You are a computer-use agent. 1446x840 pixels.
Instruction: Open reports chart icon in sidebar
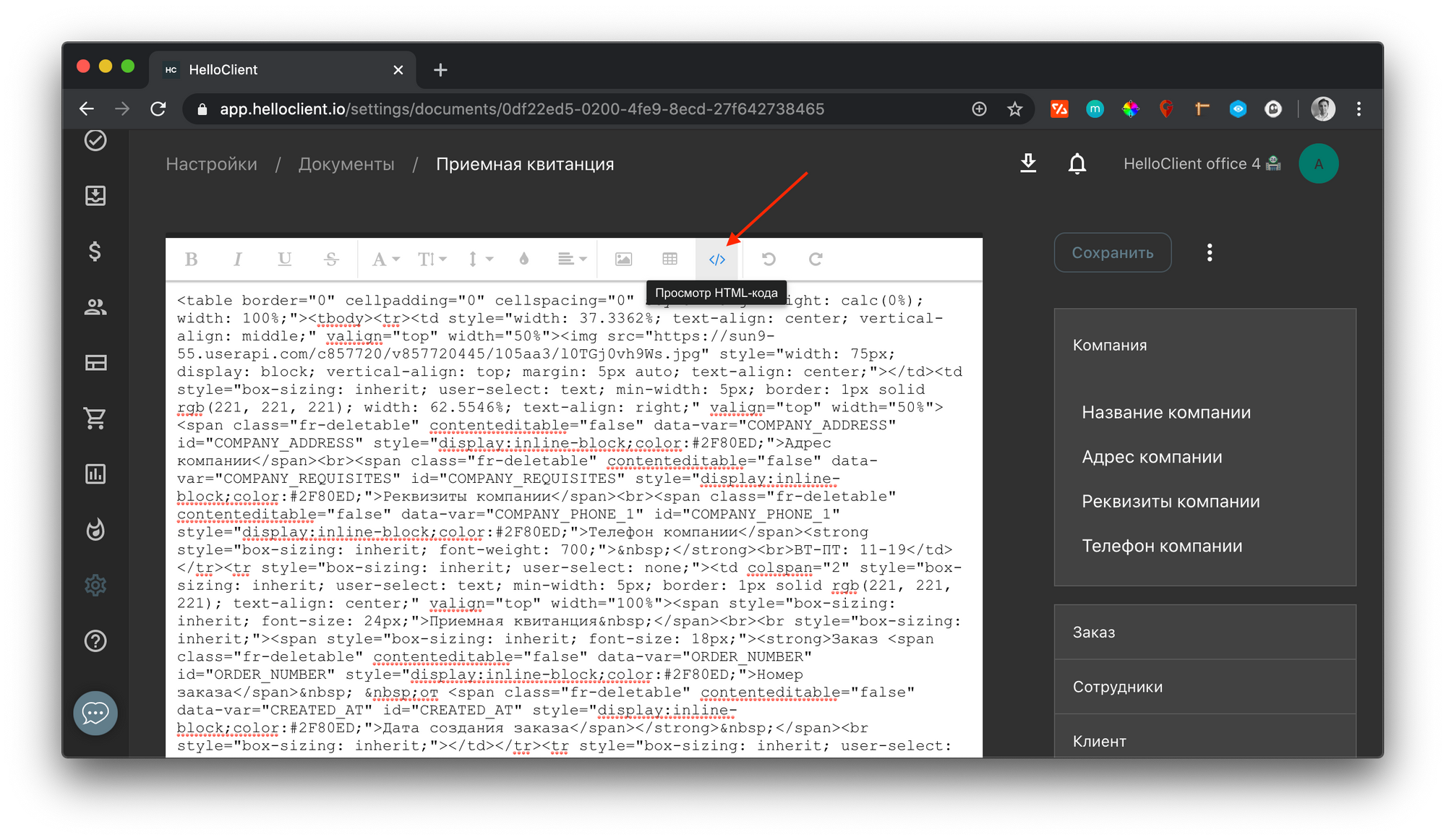click(x=95, y=473)
